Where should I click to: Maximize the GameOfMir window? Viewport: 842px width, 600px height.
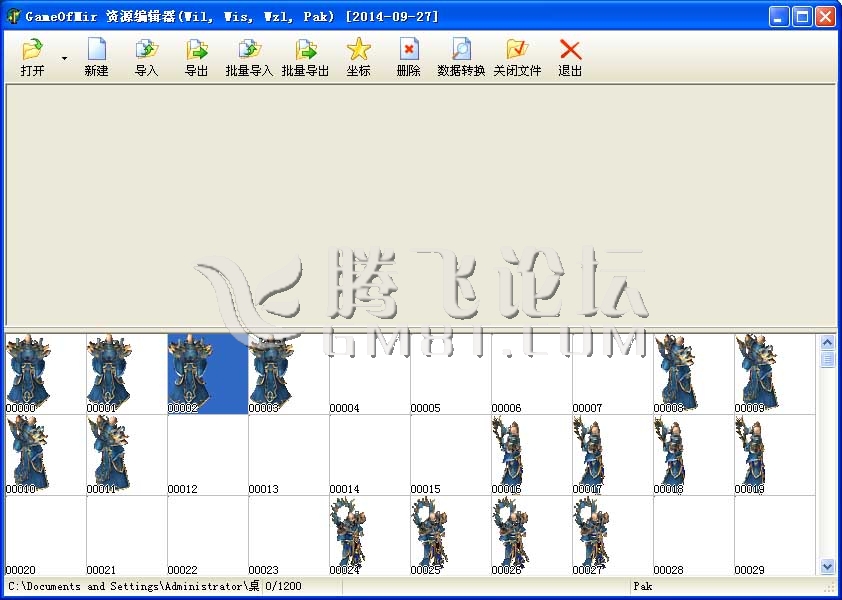(802, 17)
